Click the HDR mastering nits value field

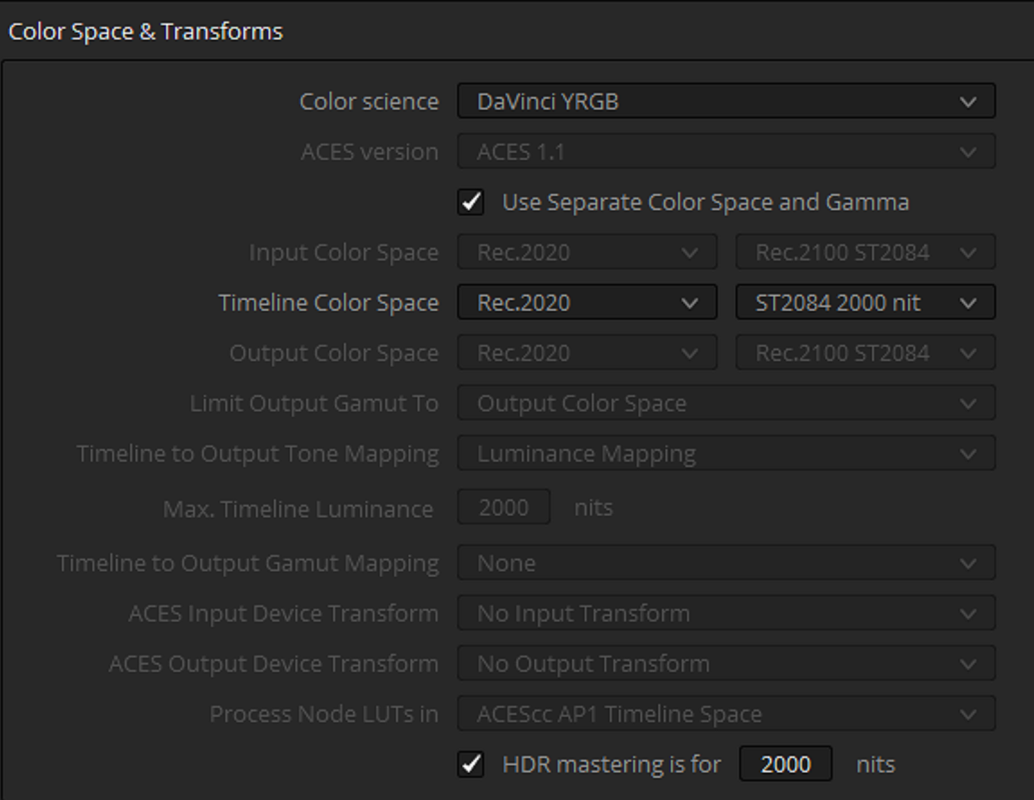click(785, 764)
